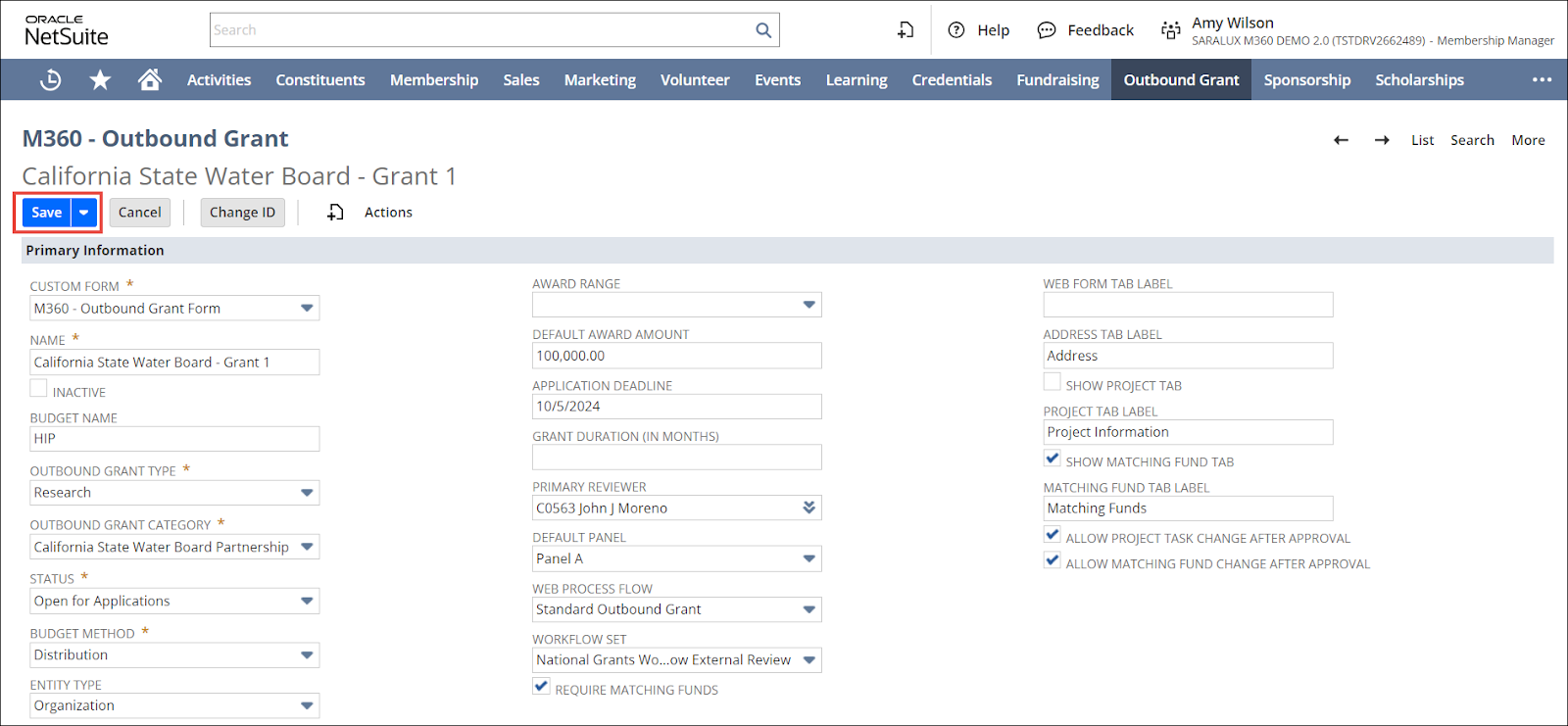Screen dimensions: 1568x726
Task: Click the search magnifier icon
Action: coord(763,30)
